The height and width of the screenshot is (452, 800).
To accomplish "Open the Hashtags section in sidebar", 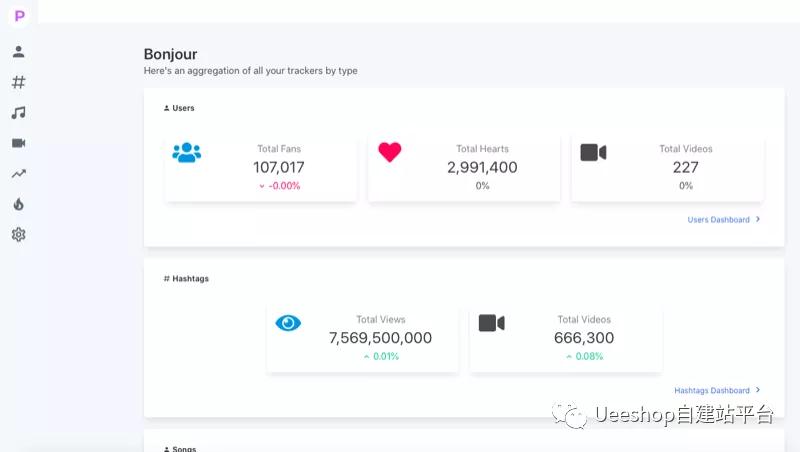I will [18, 82].
